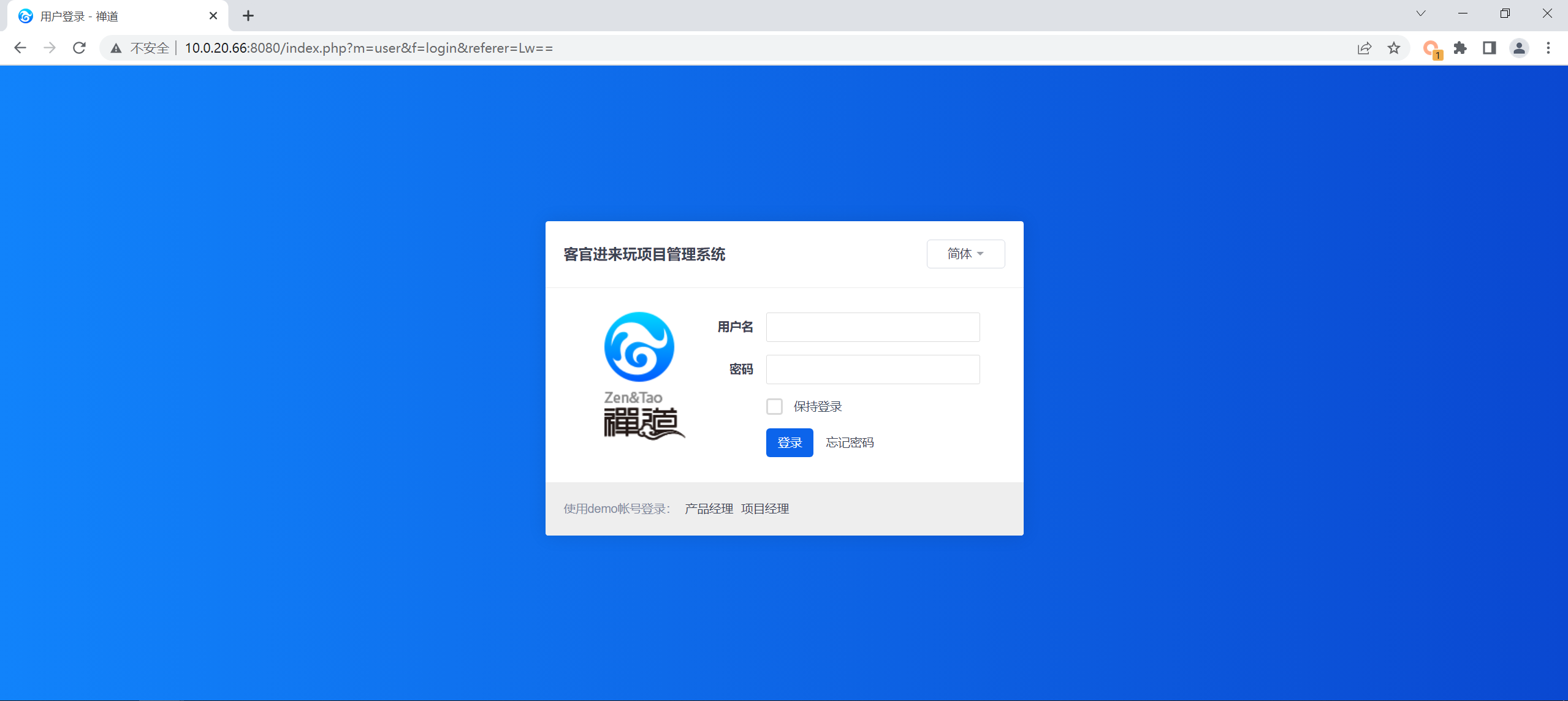Viewport: 1568px width, 701px height.
Task: Minimize the browser window
Action: point(1463,13)
